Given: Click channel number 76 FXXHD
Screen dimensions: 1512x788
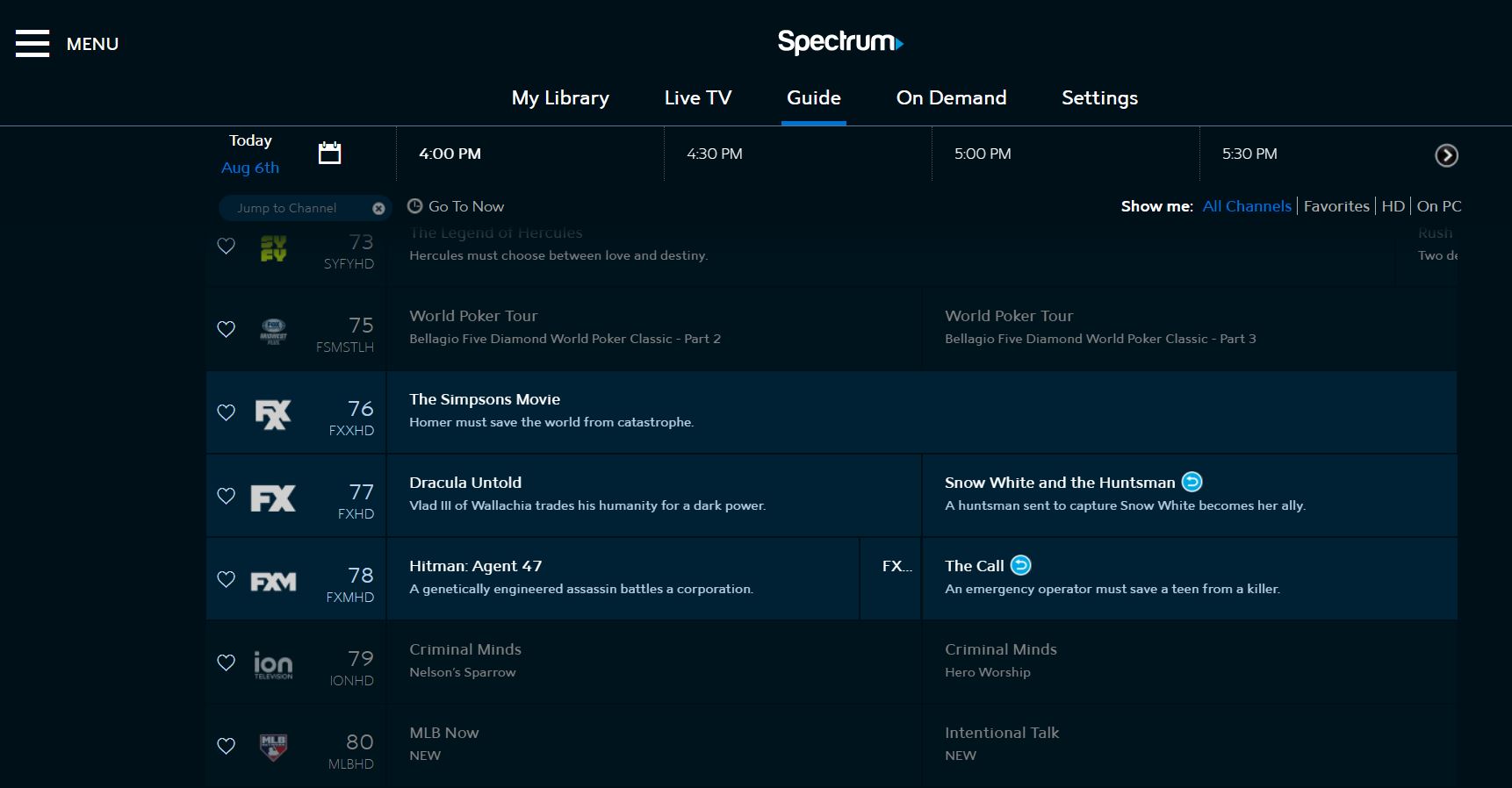Looking at the screenshot, I should coord(360,409).
